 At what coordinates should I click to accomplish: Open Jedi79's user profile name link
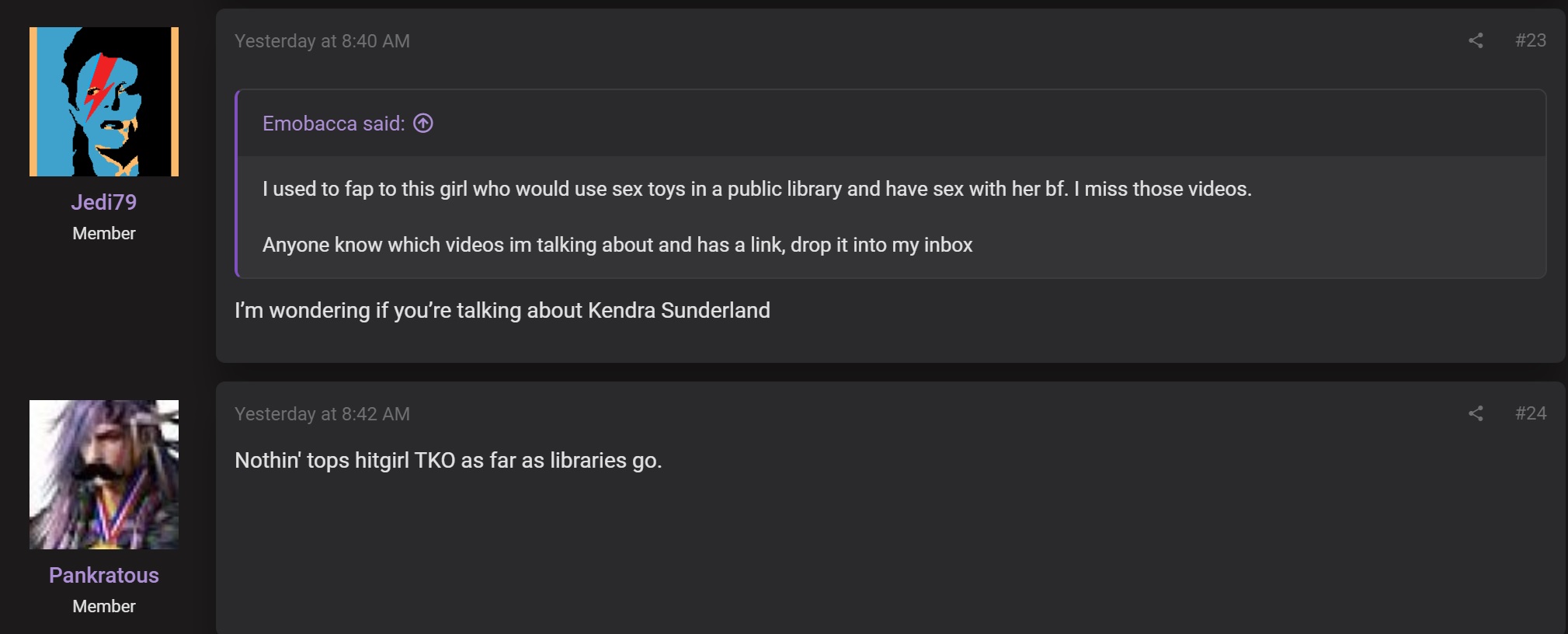point(104,202)
